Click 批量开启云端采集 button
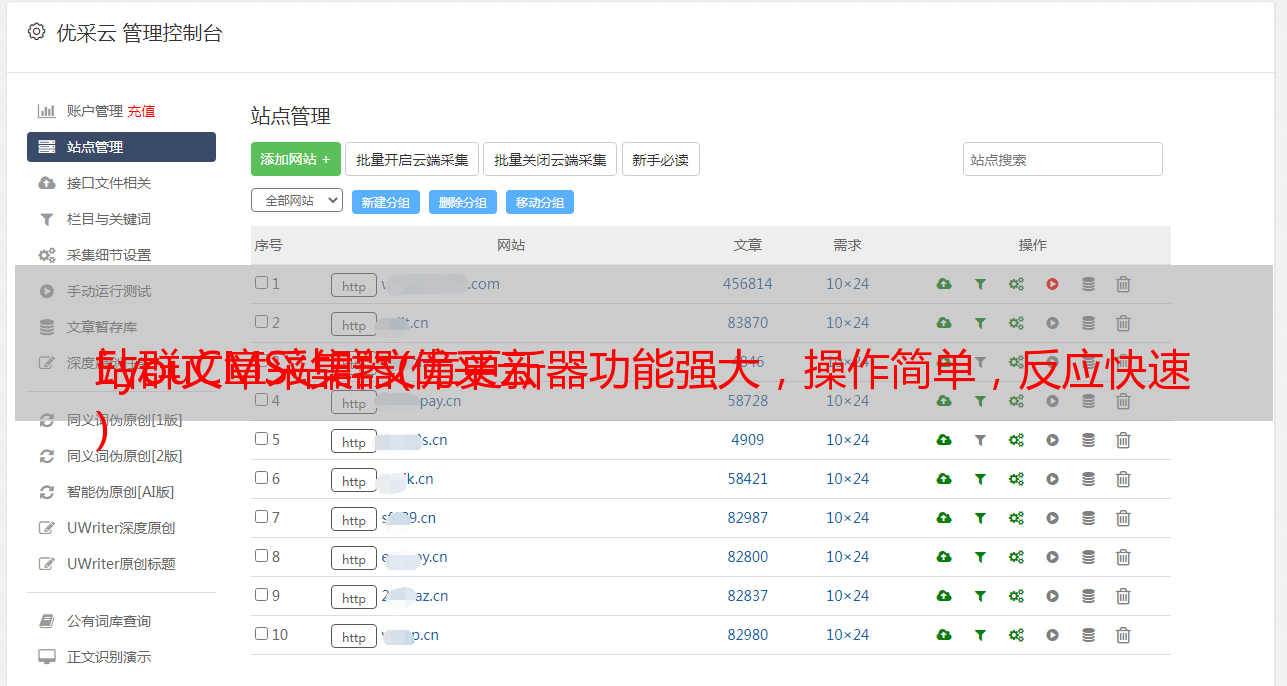 coord(412,159)
